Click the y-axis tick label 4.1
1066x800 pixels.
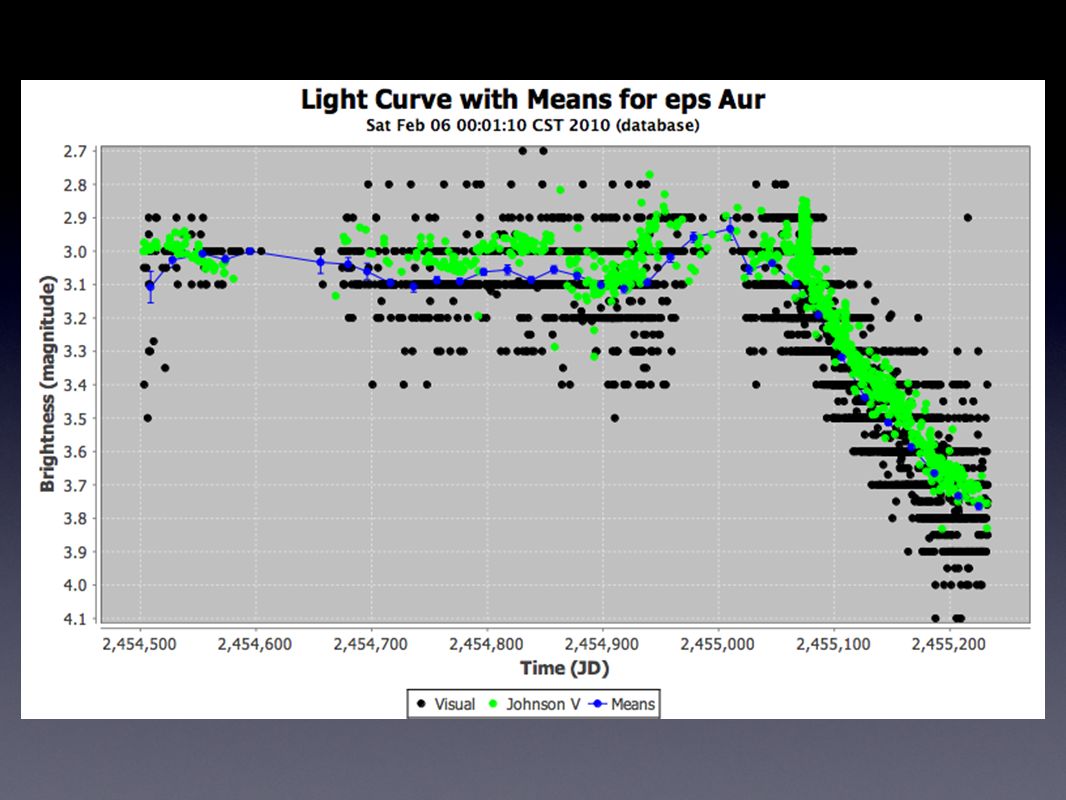[75, 619]
